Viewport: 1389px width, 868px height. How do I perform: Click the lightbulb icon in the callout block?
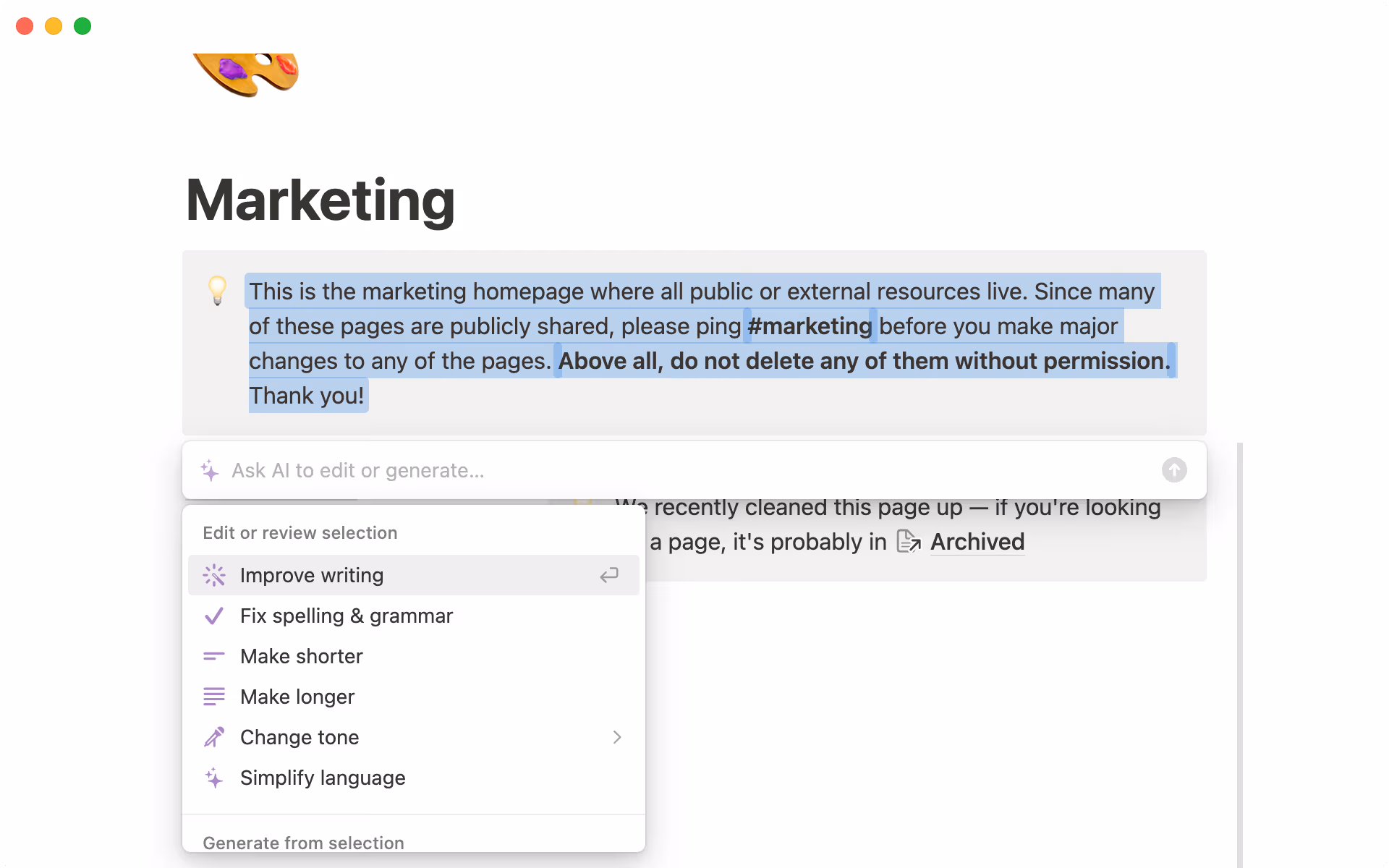coord(218,291)
